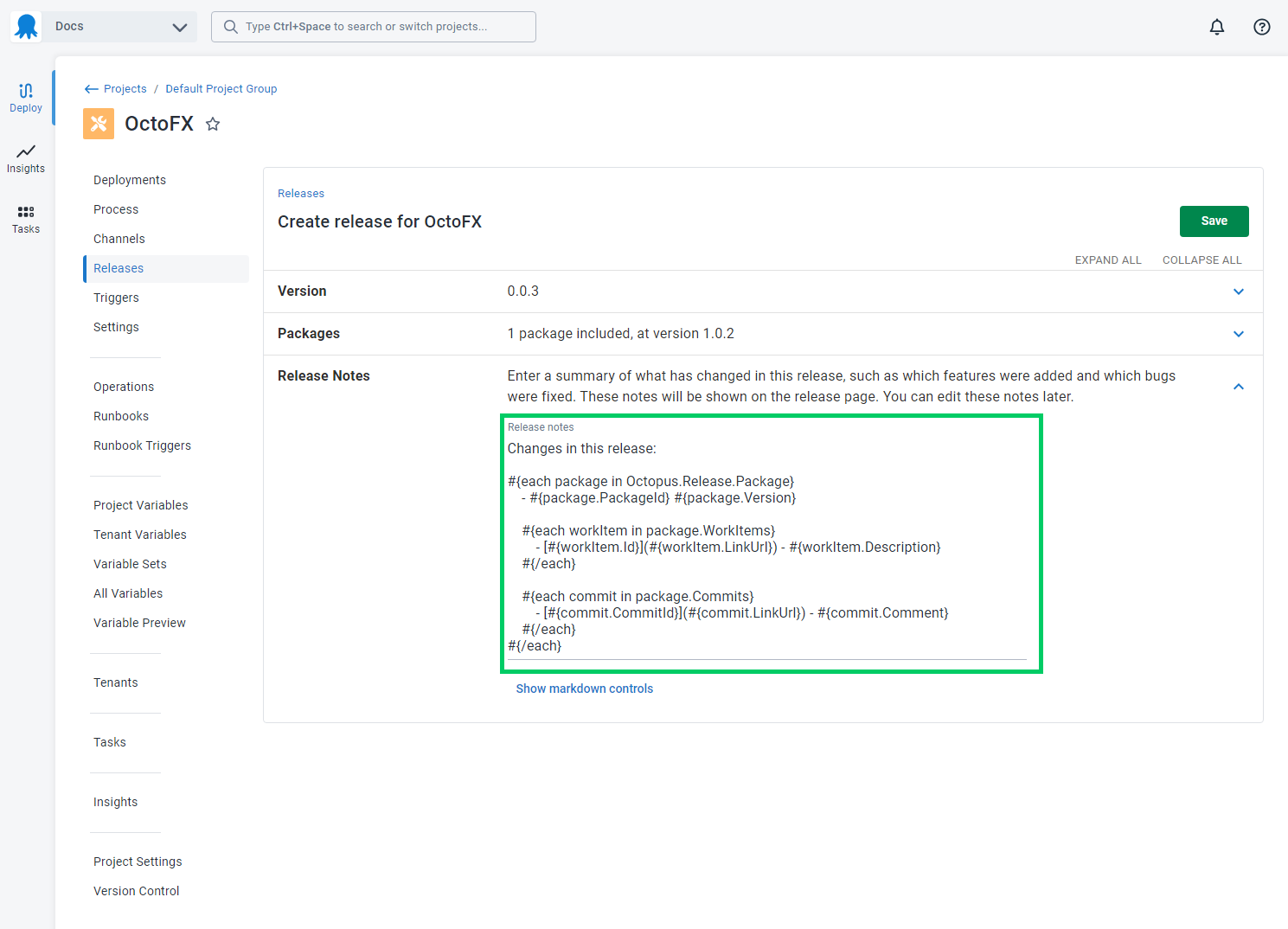Show markdown controls link
The height and width of the screenshot is (929, 1288).
(x=585, y=689)
